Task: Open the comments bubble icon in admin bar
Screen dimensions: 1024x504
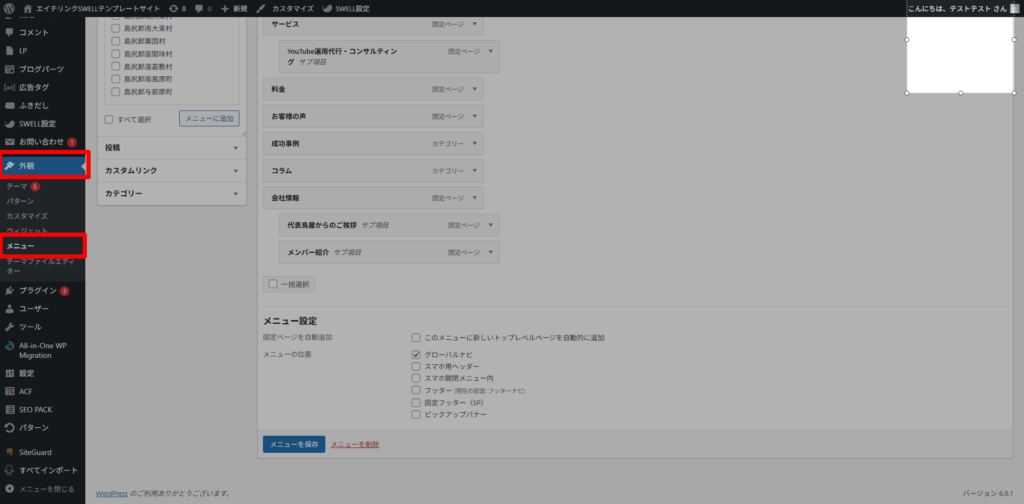Action: 199,8
